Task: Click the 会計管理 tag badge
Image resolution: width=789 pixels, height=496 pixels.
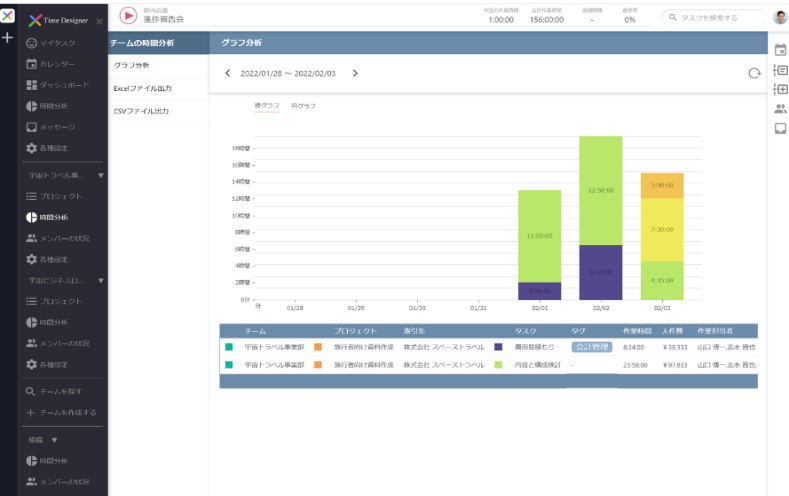Action: point(592,347)
